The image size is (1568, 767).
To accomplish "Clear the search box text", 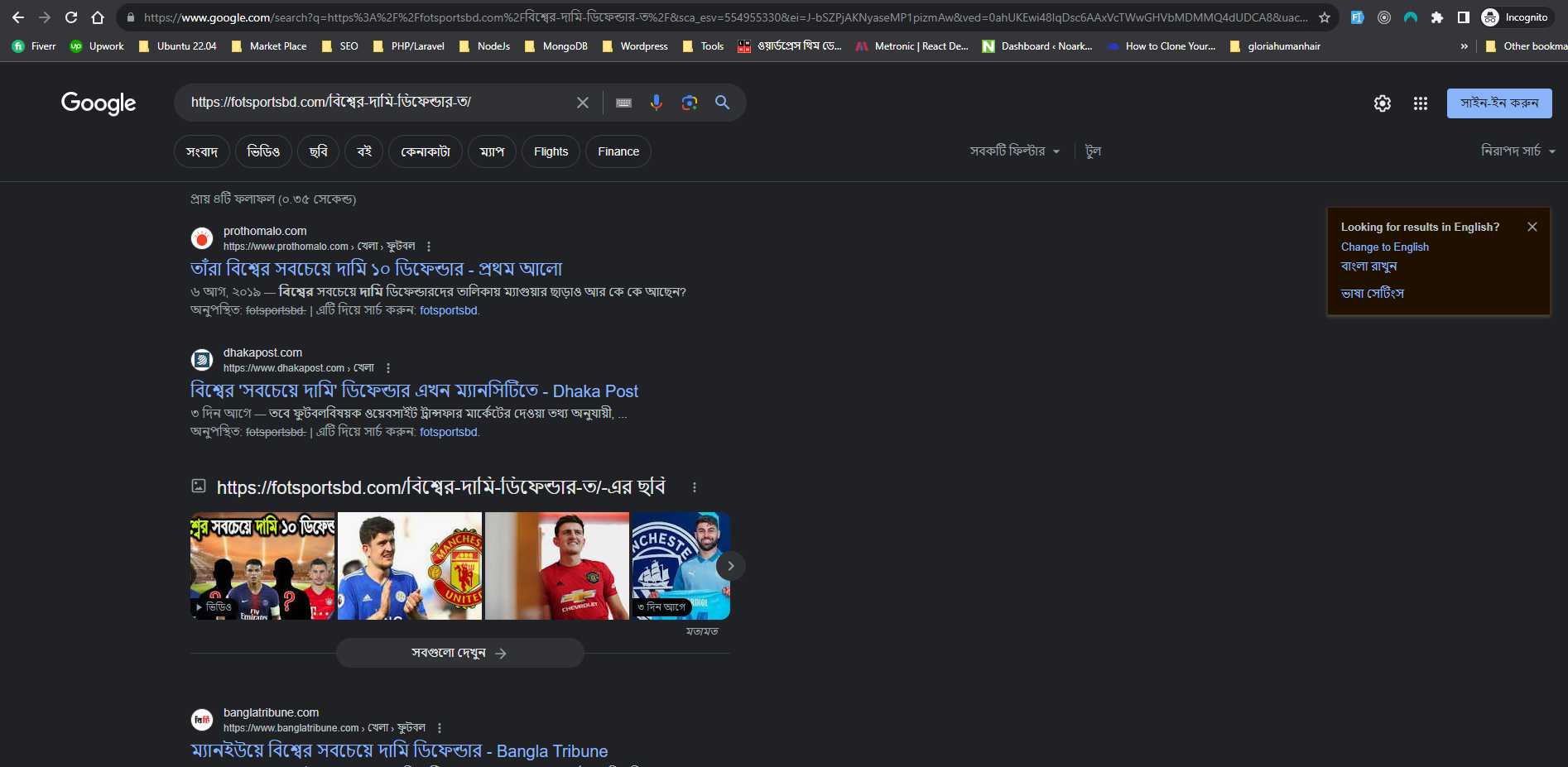I will 583,103.
